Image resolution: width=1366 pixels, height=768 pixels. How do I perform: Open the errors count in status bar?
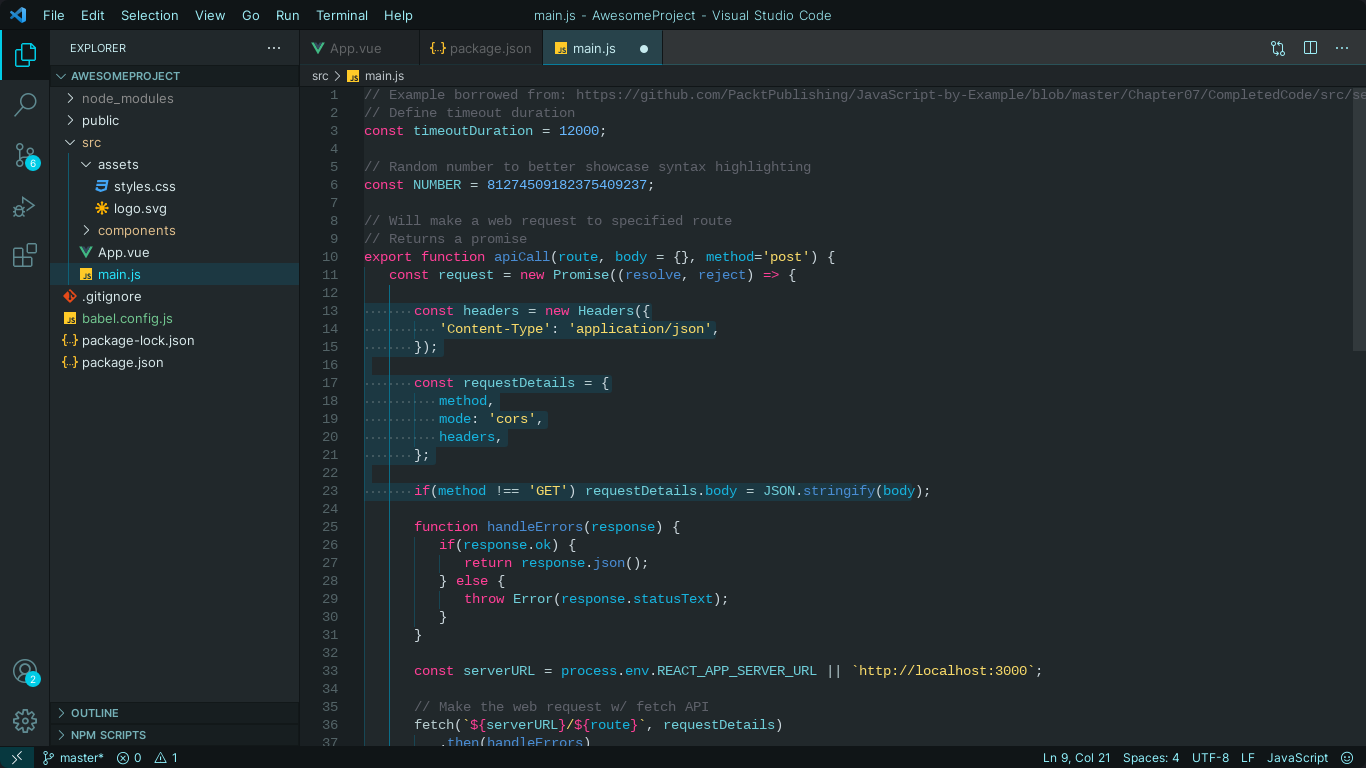[x=129, y=758]
